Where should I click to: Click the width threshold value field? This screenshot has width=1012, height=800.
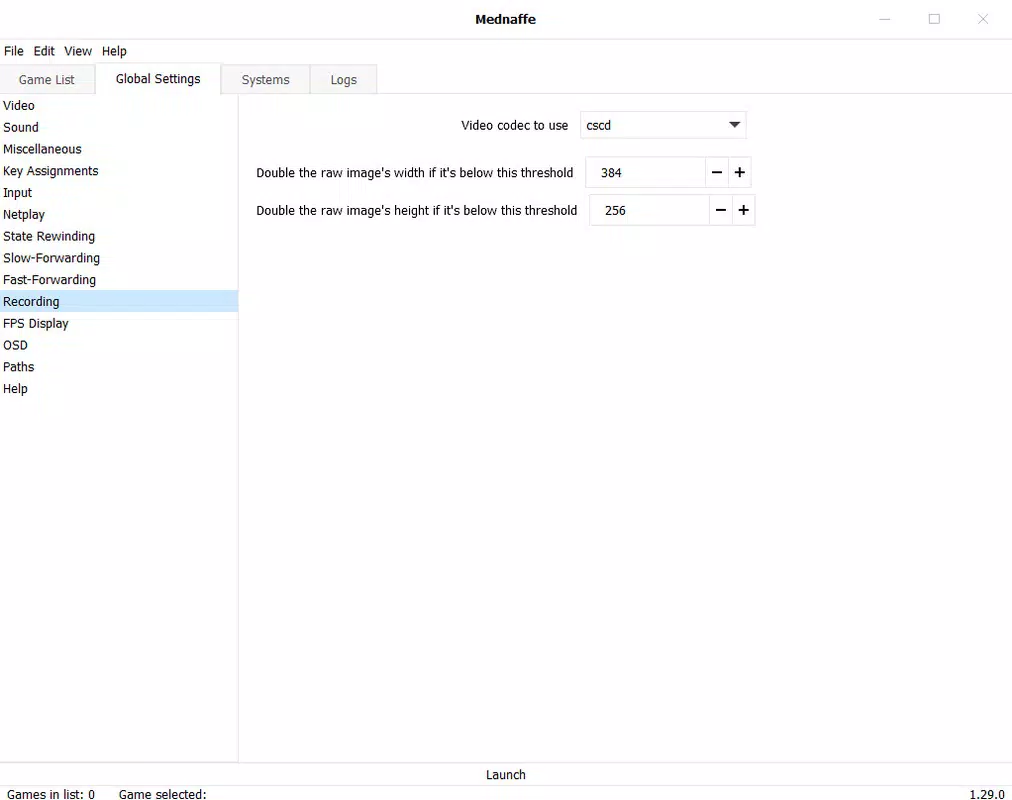coord(645,172)
